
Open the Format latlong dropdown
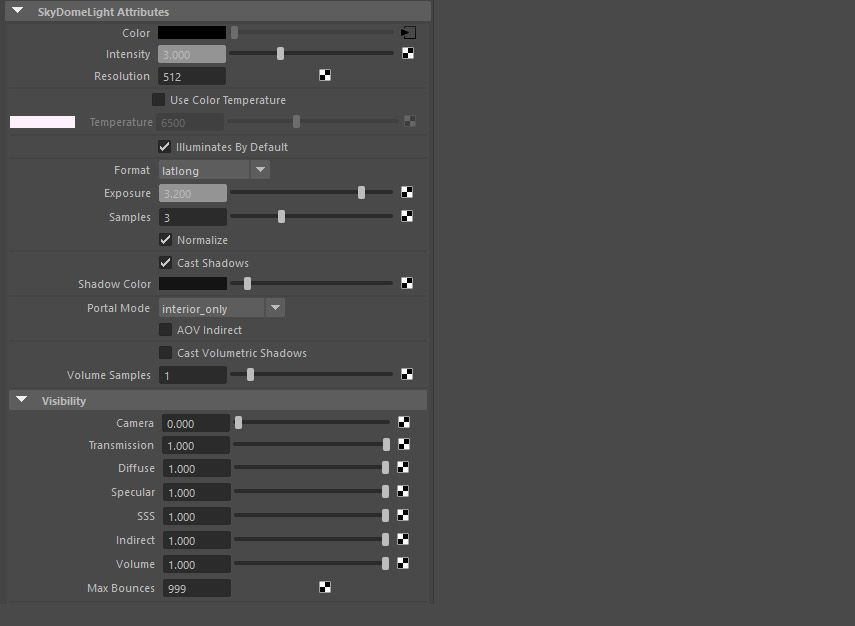click(x=260, y=170)
